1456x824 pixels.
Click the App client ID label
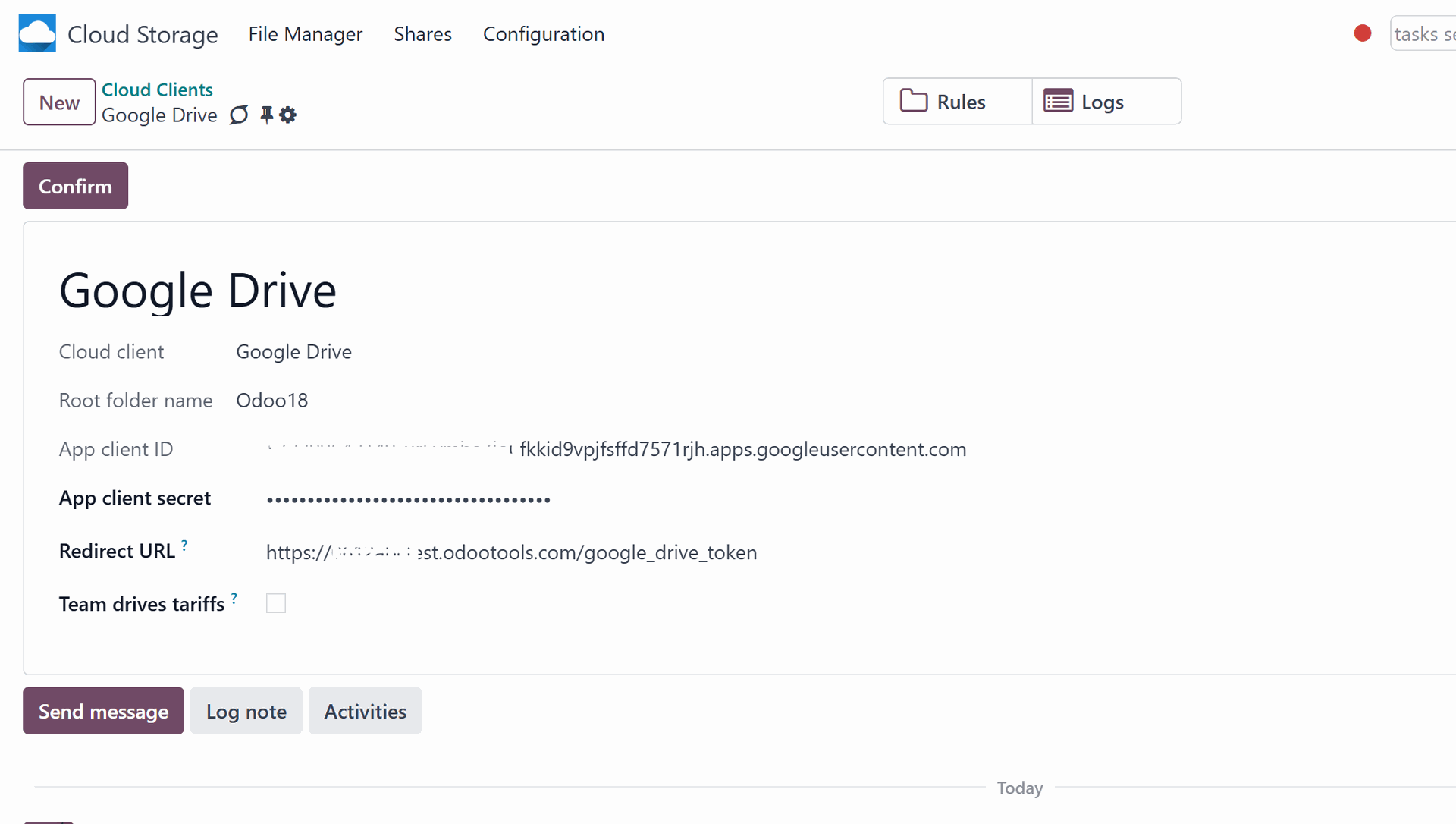pyautogui.click(x=116, y=449)
